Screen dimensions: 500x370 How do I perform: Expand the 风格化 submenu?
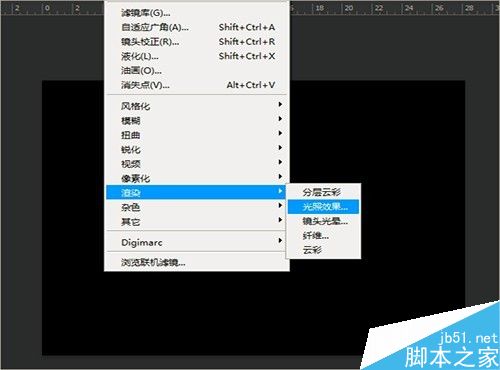[197, 106]
